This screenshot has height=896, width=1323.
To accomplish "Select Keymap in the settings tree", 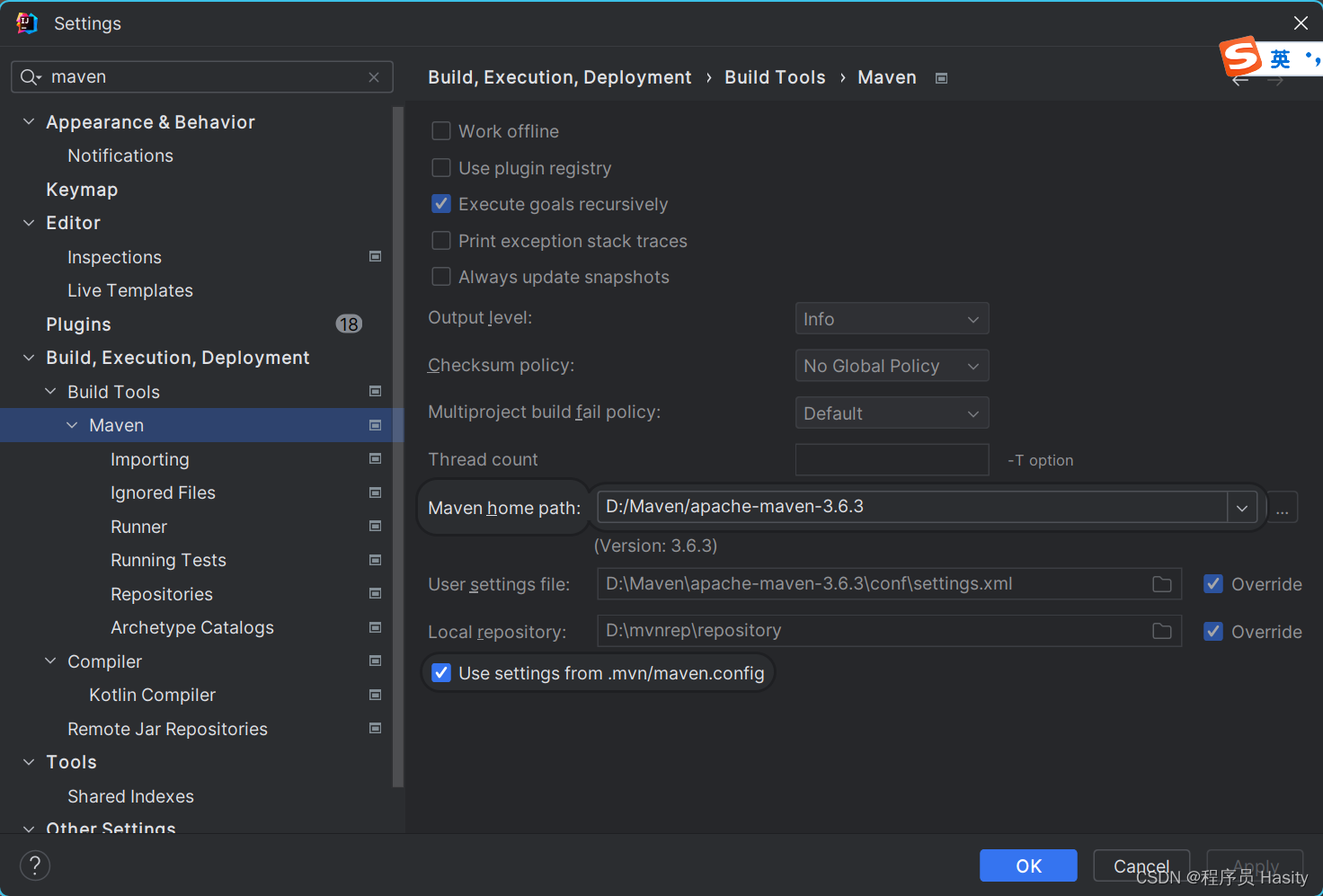I will 82,190.
